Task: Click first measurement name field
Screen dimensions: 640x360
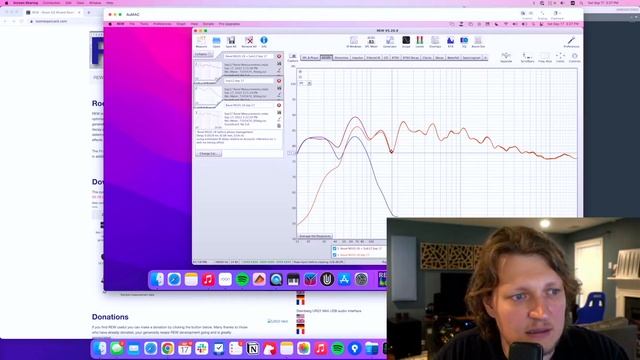Action: coord(249,56)
